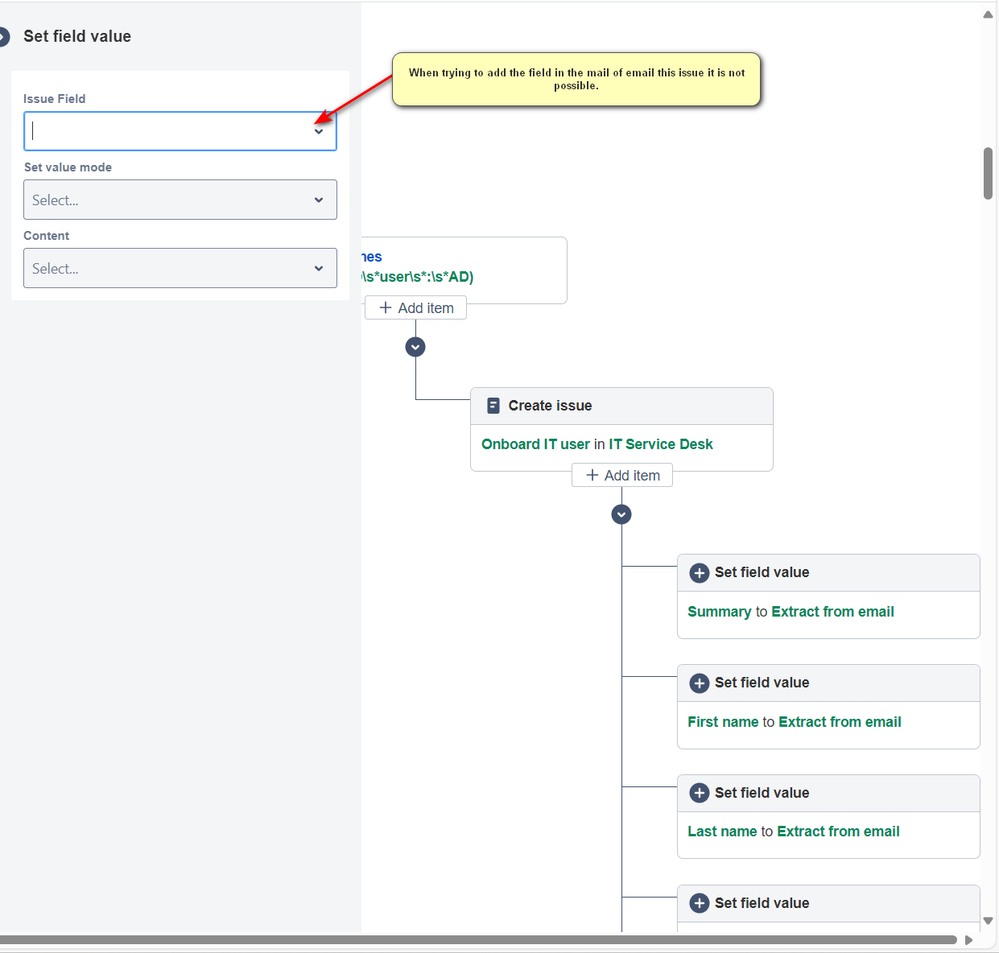Collapse chevron node under regex condition
The height and width of the screenshot is (953, 999).
[415, 347]
